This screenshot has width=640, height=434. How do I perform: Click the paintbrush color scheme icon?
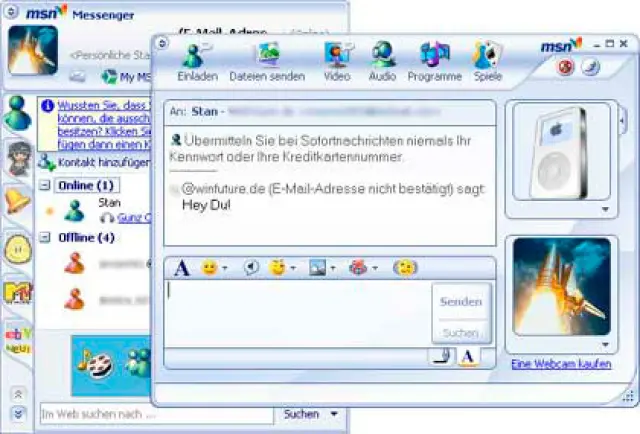tap(591, 67)
